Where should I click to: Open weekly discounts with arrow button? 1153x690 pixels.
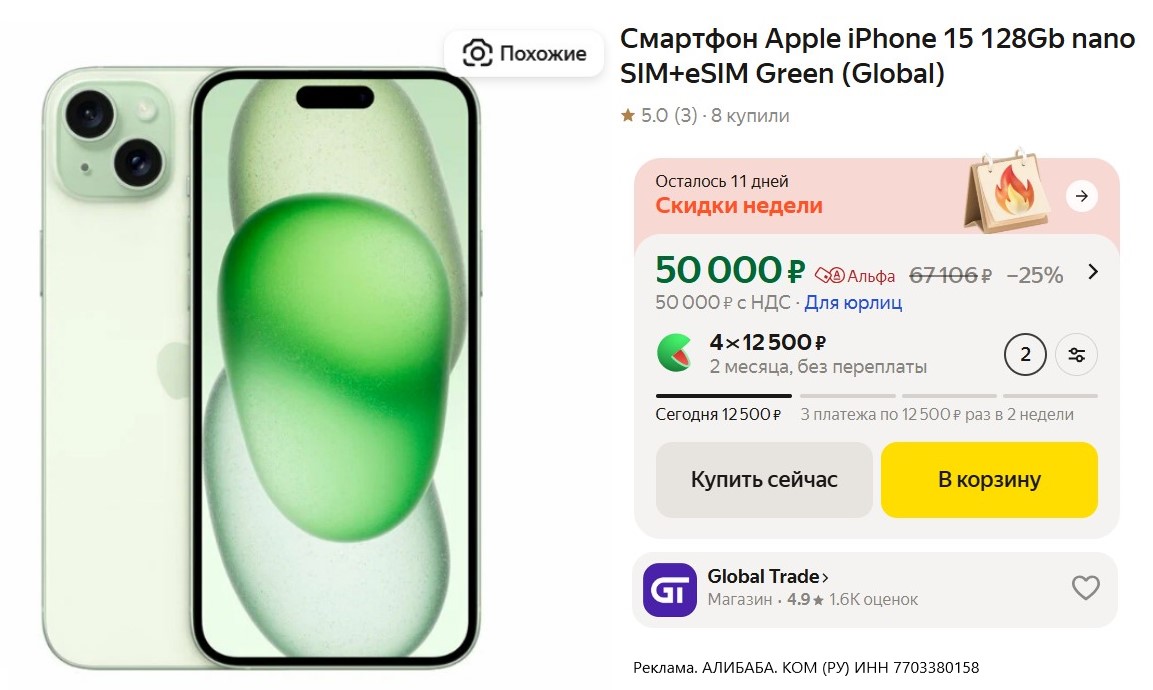coord(1081,196)
